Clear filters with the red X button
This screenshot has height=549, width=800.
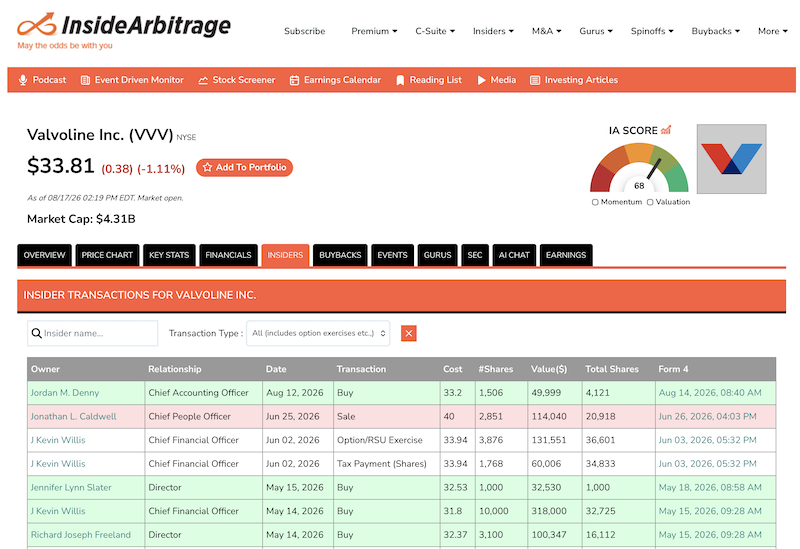click(409, 333)
